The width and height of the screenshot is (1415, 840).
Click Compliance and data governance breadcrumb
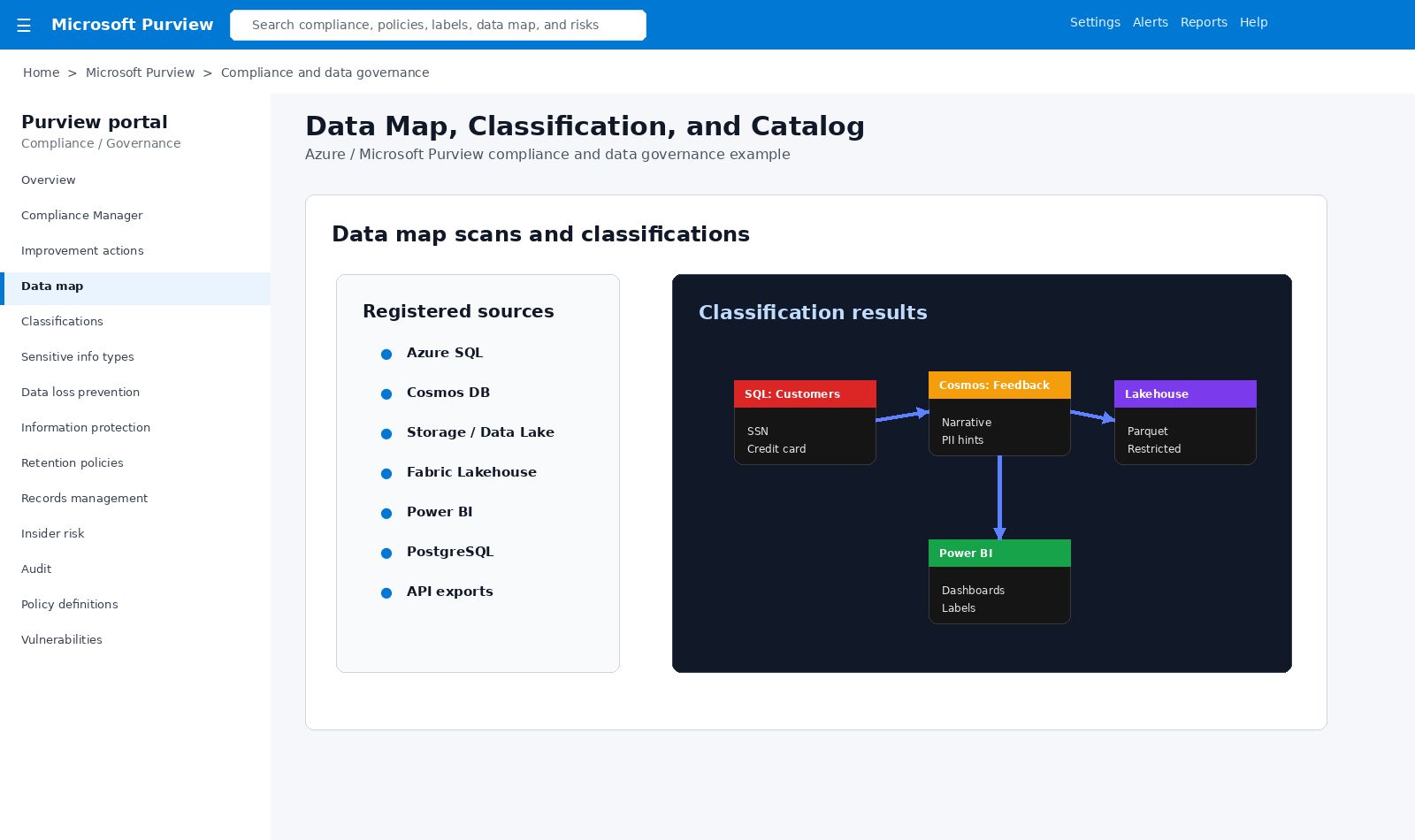(x=325, y=73)
